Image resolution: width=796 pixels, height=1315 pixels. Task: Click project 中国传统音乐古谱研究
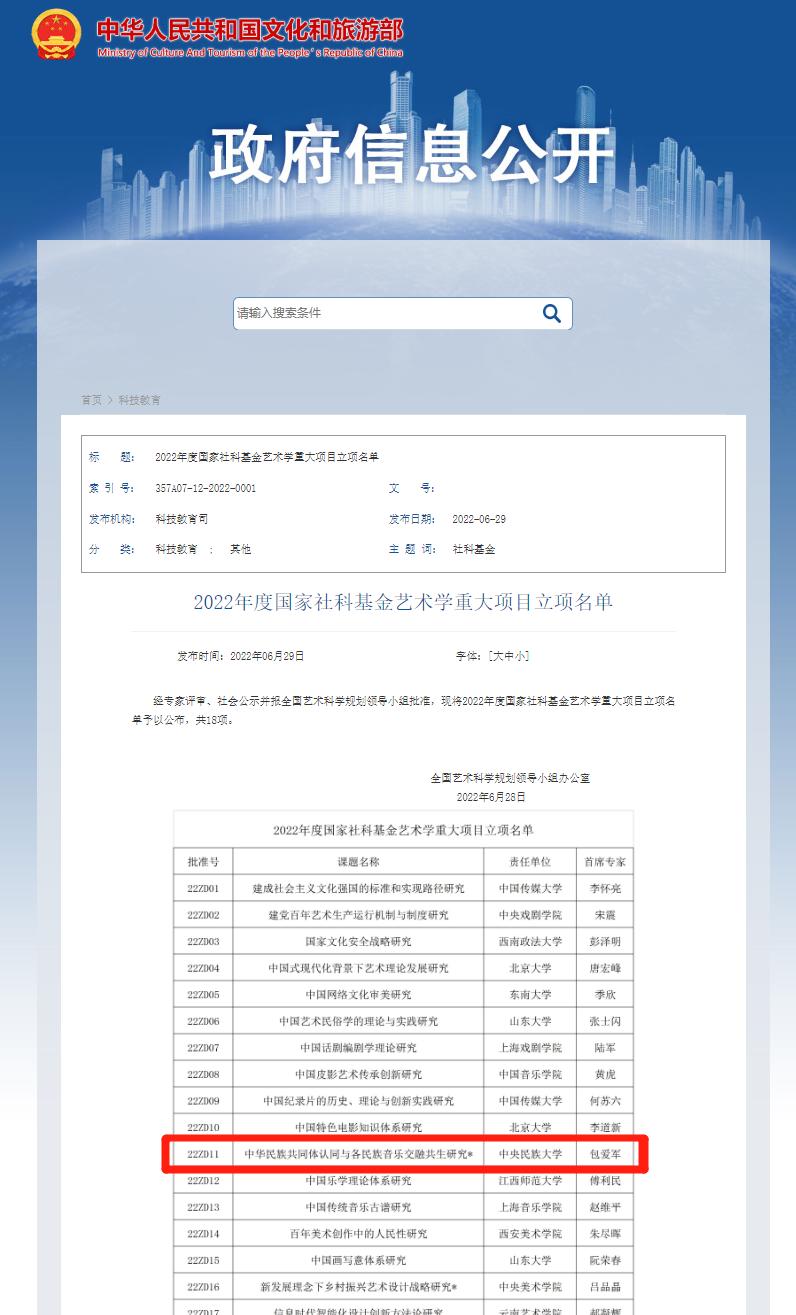point(358,1207)
